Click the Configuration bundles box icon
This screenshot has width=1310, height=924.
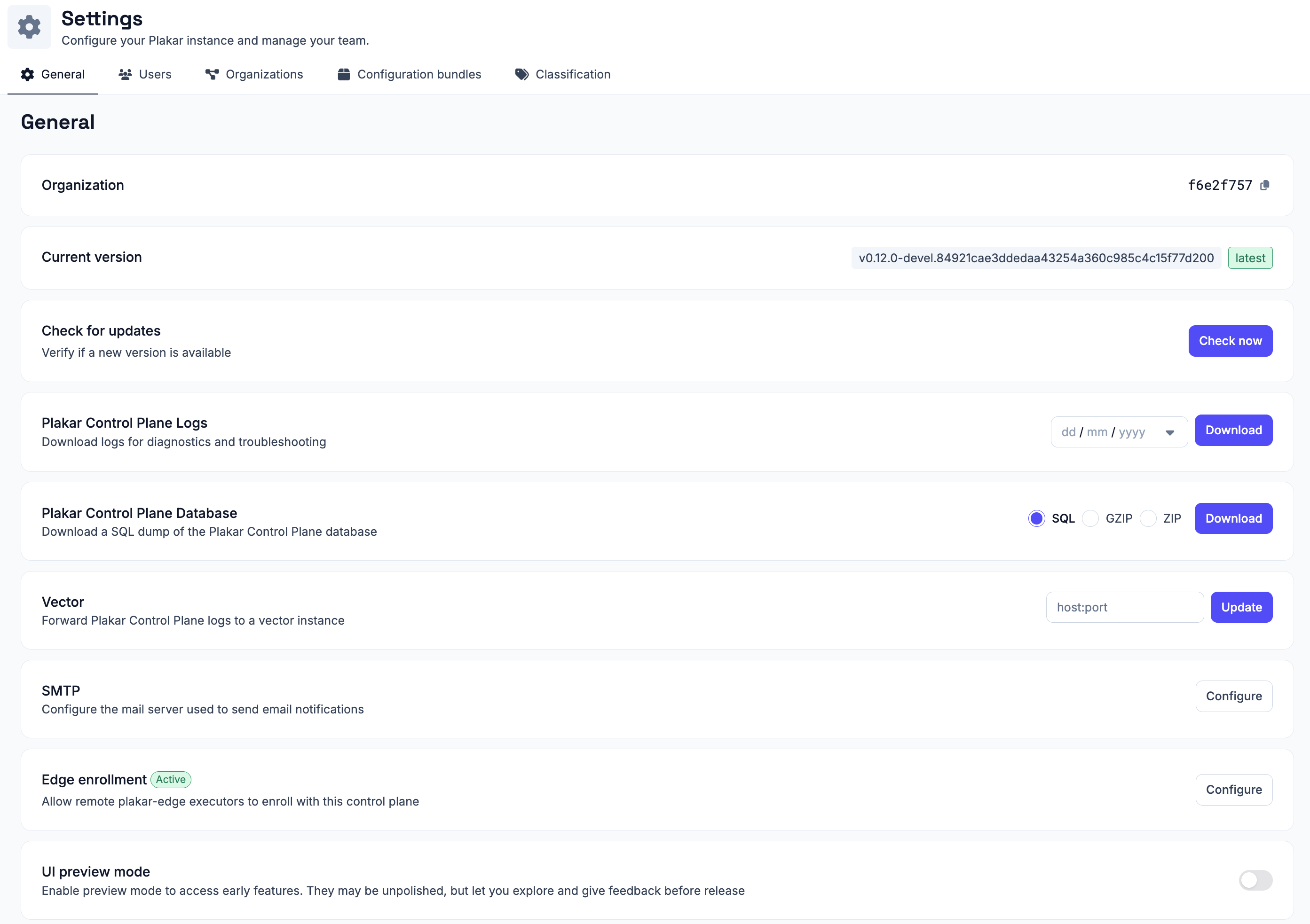pos(343,75)
